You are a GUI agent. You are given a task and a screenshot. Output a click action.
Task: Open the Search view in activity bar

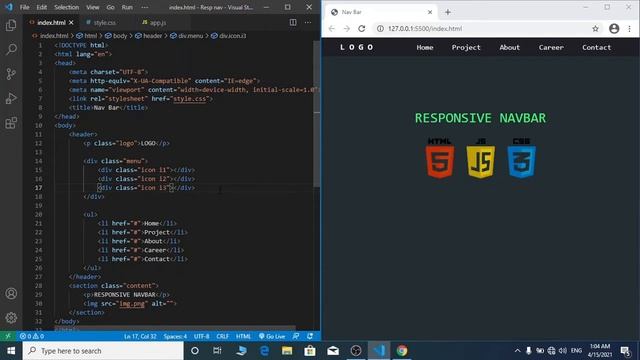(x=11, y=49)
